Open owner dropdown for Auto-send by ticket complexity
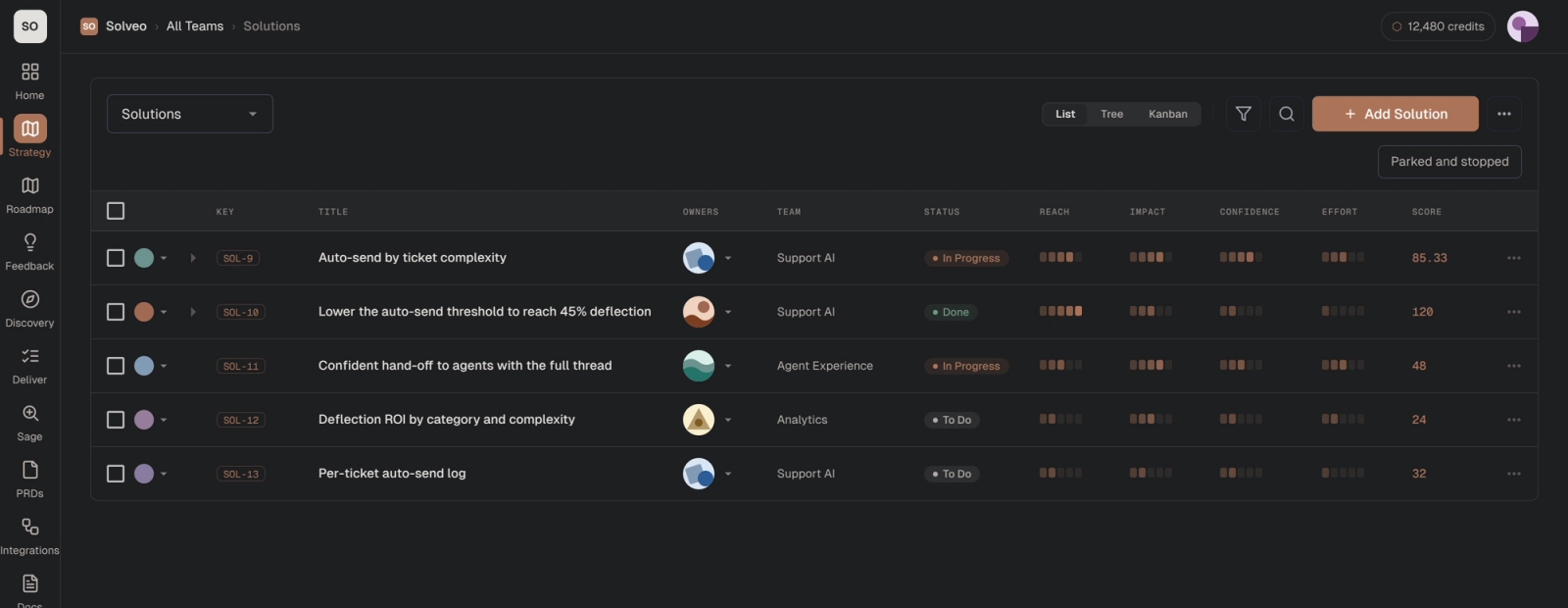 pos(728,258)
